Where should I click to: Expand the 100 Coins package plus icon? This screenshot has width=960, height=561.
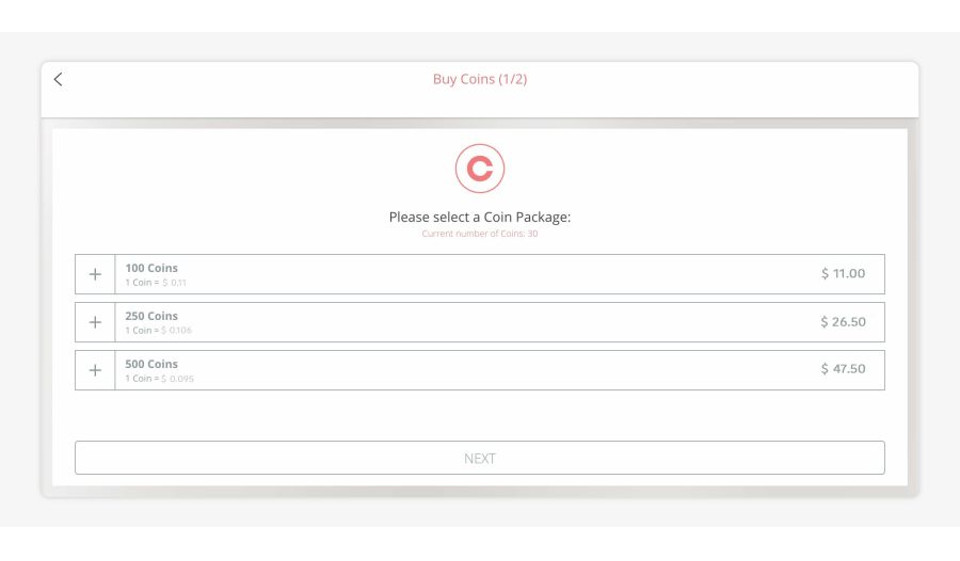[95, 274]
